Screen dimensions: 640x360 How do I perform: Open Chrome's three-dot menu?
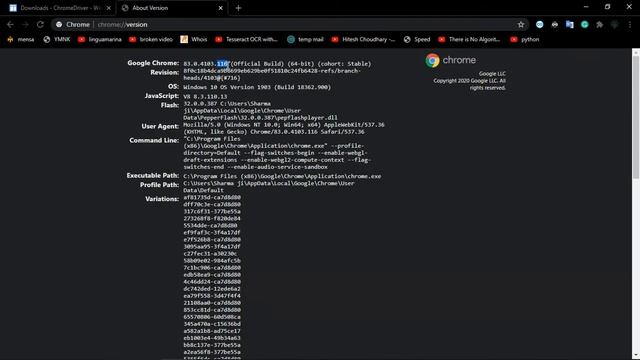(x=629, y=24)
